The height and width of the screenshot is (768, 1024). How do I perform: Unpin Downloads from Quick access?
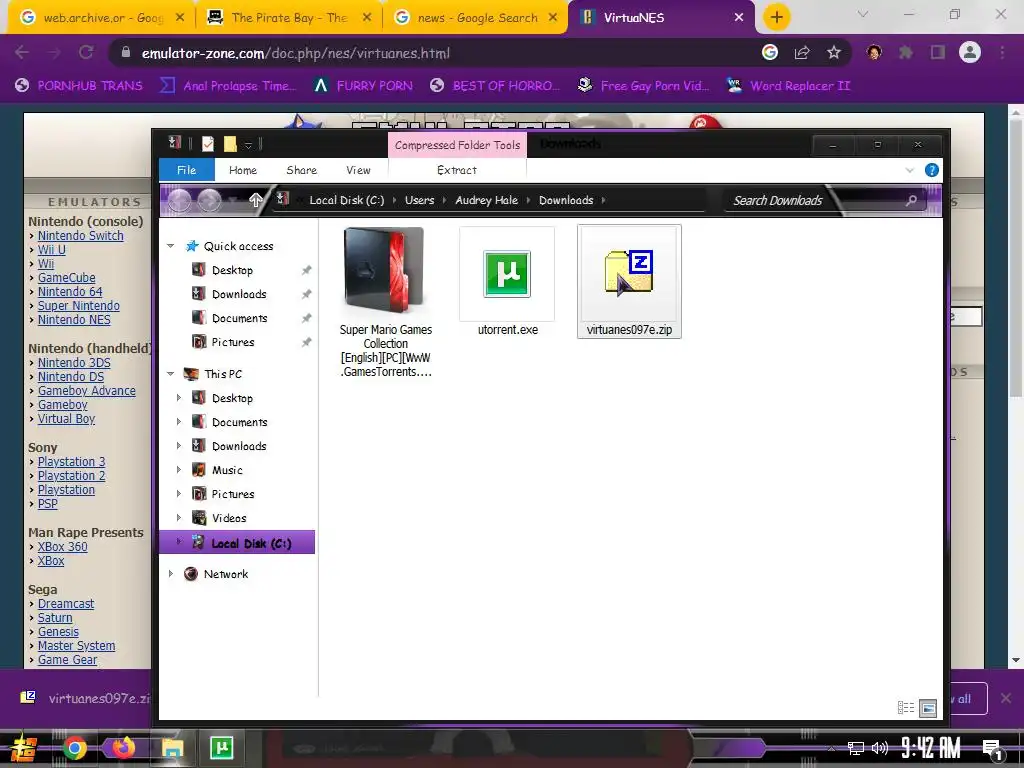pyautogui.click(x=306, y=295)
